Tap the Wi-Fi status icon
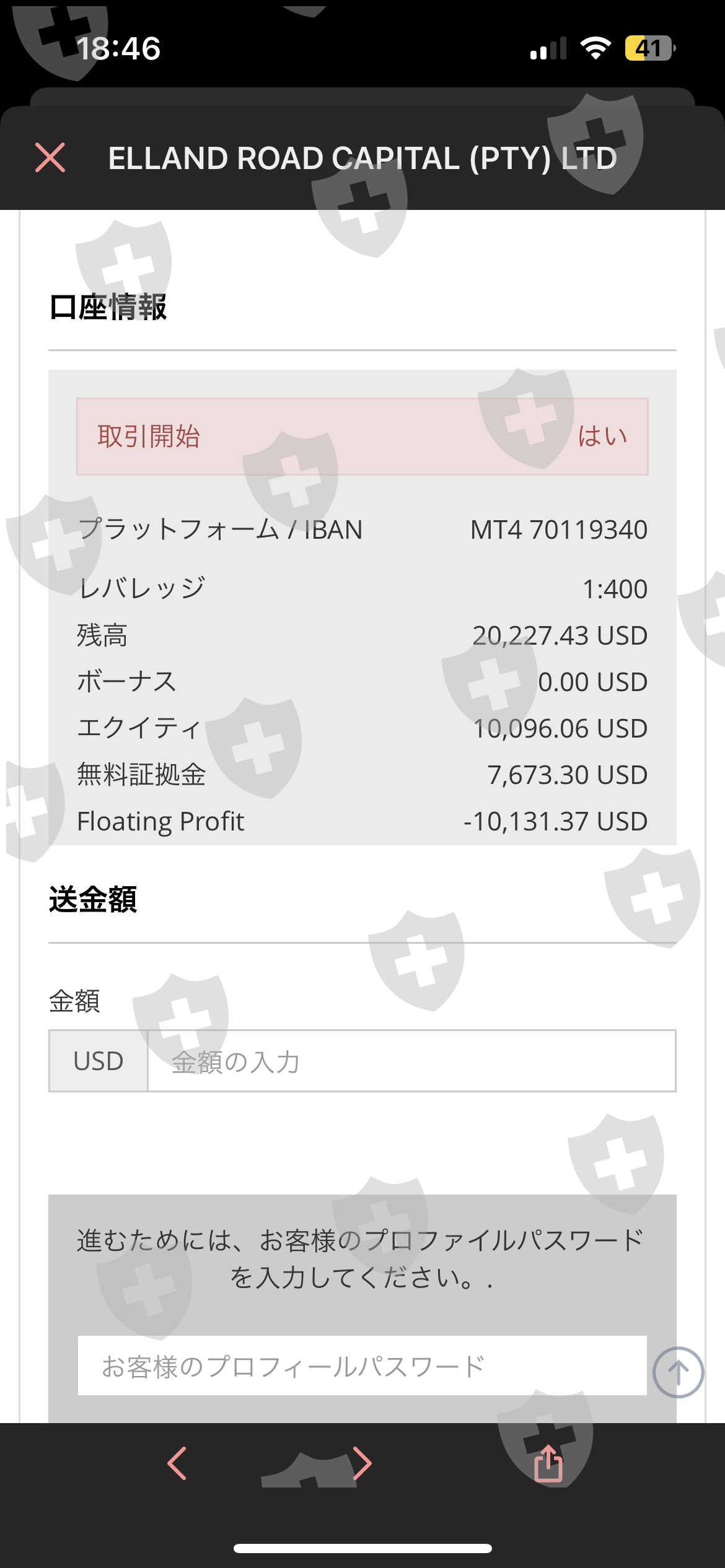The image size is (725, 1568). point(595,48)
